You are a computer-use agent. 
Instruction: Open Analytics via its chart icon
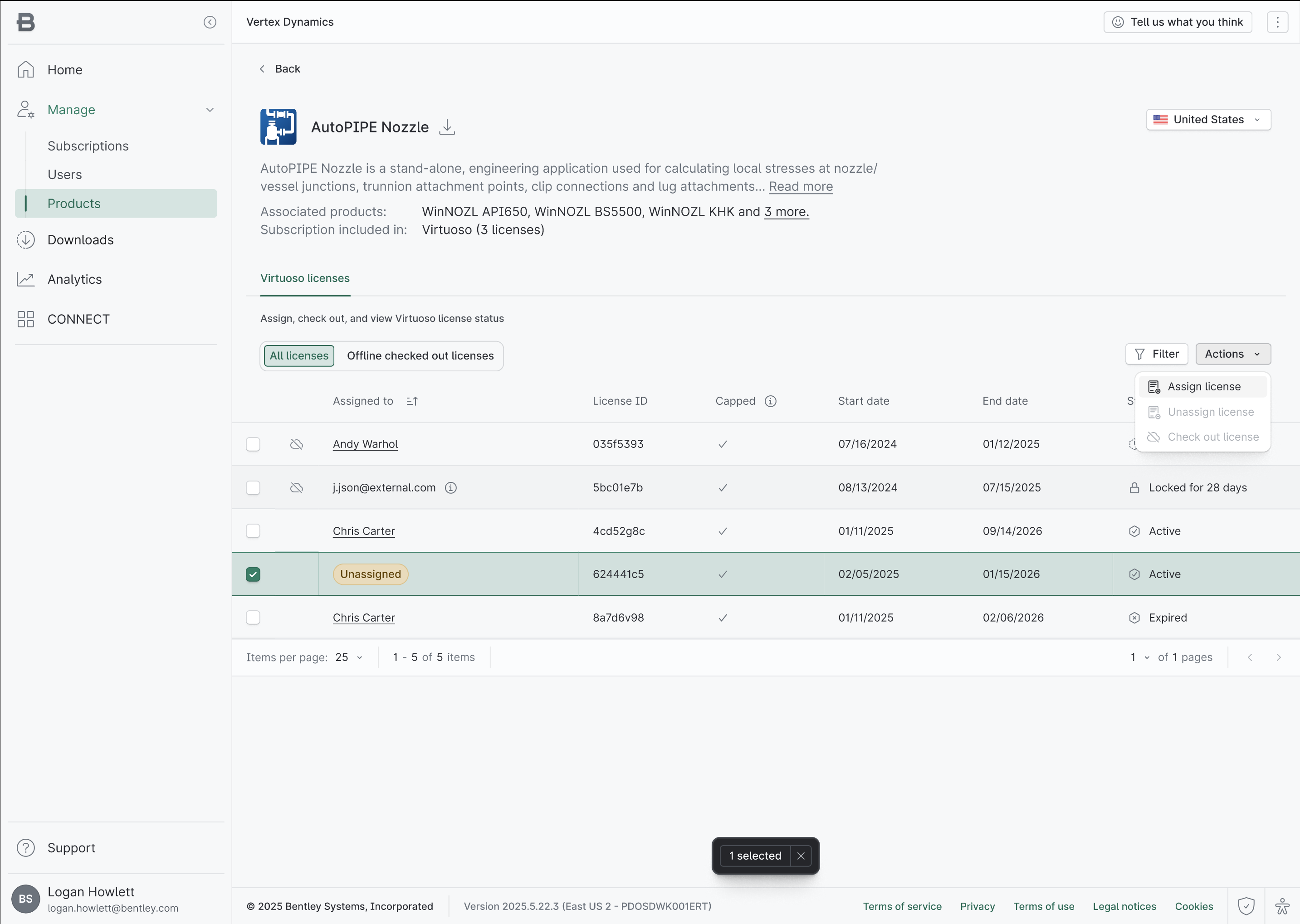pos(25,279)
